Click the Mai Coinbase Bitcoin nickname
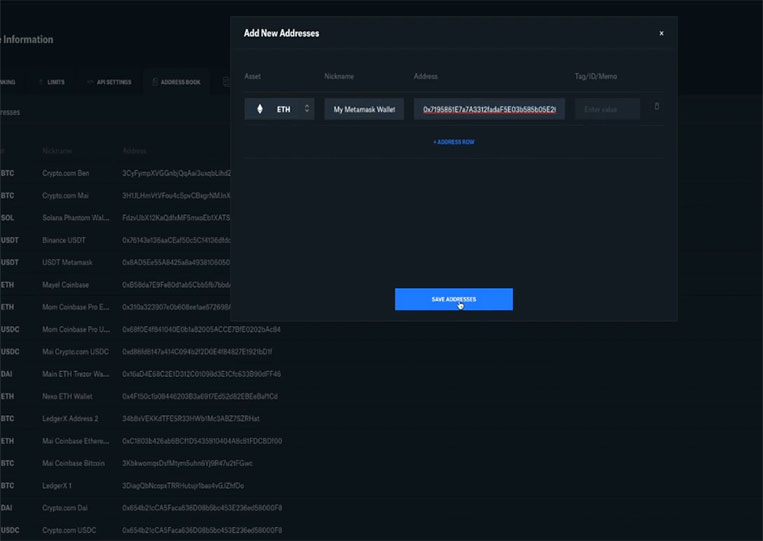The image size is (763, 541). tap(73, 464)
